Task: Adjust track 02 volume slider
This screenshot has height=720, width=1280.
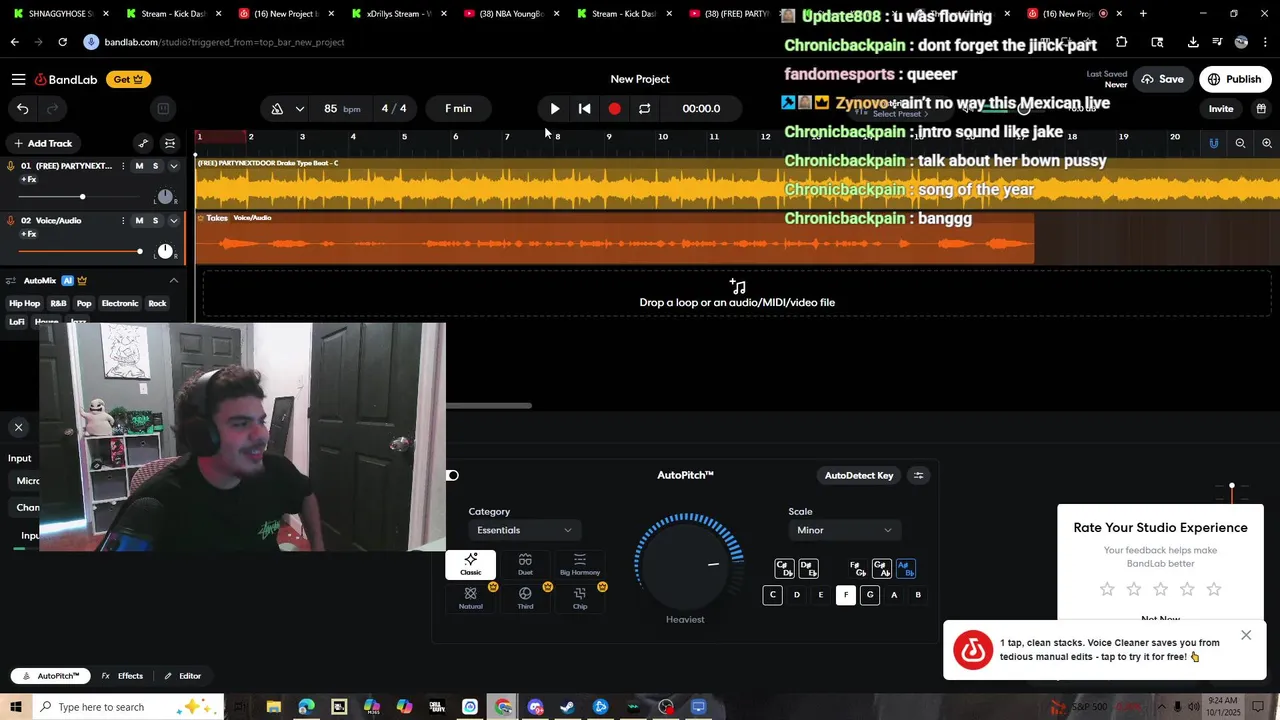Action: pos(139,251)
